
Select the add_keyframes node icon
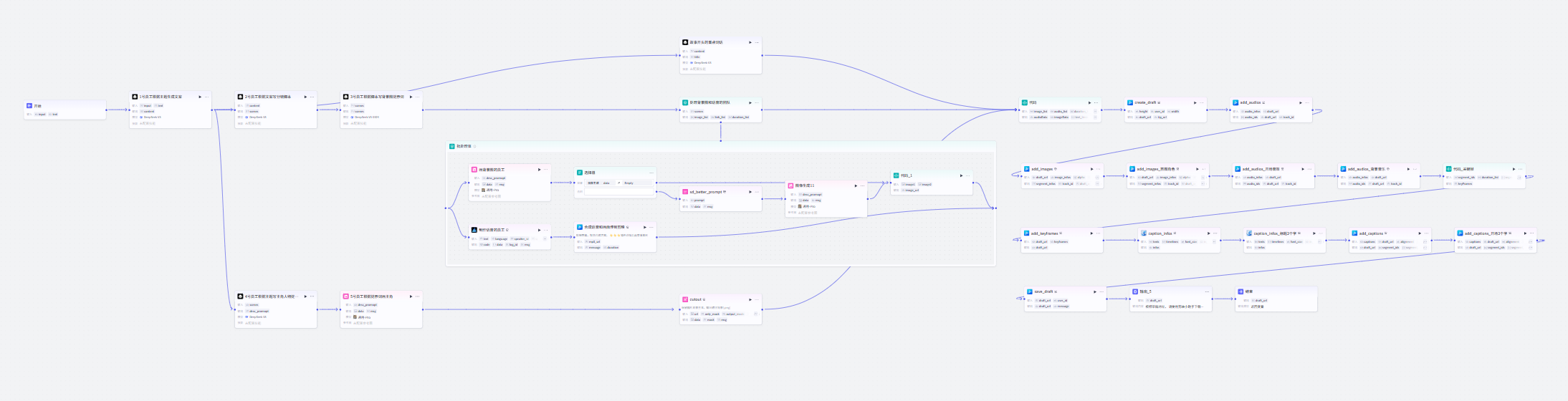[x=1026, y=233]
